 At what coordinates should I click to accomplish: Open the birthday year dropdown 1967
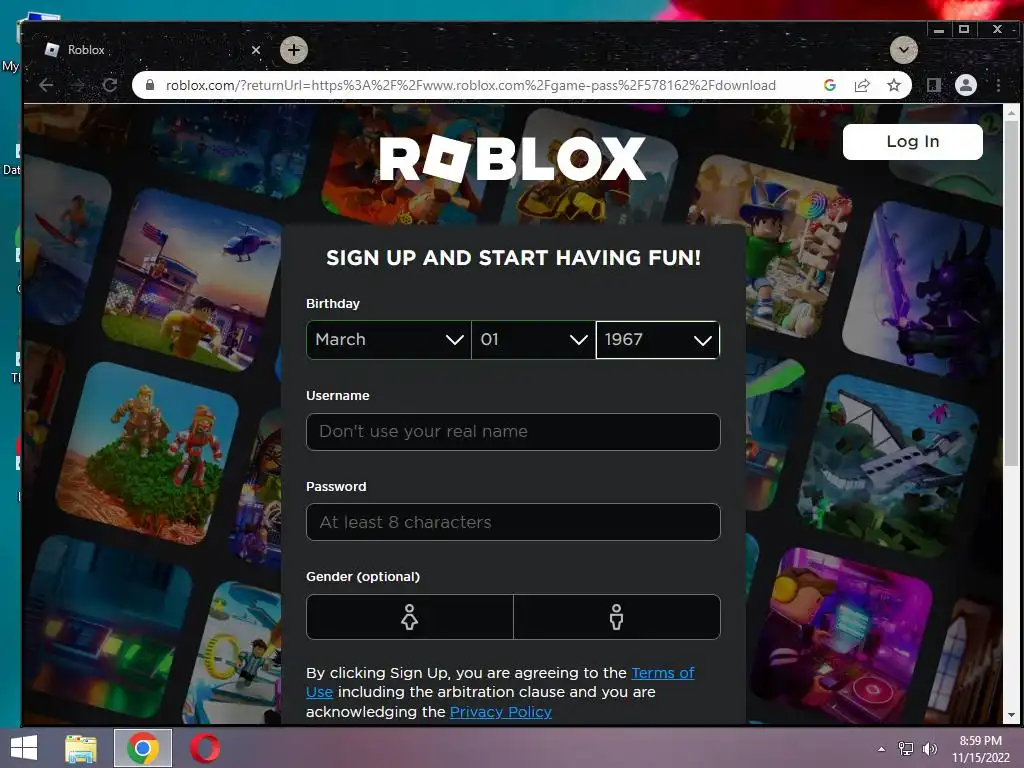[x=658, y=340]
